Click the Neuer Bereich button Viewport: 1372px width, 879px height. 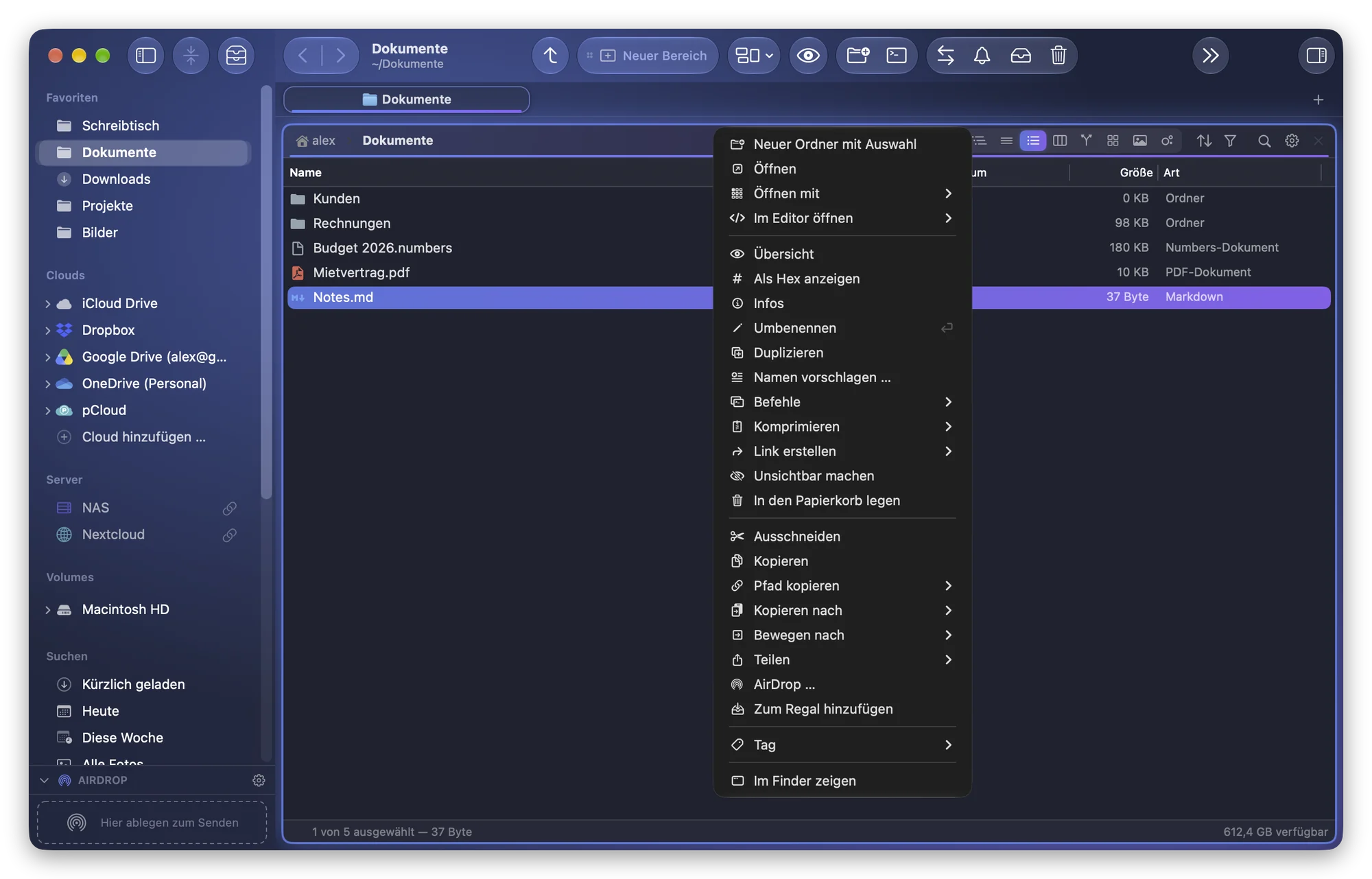point(648,56)
